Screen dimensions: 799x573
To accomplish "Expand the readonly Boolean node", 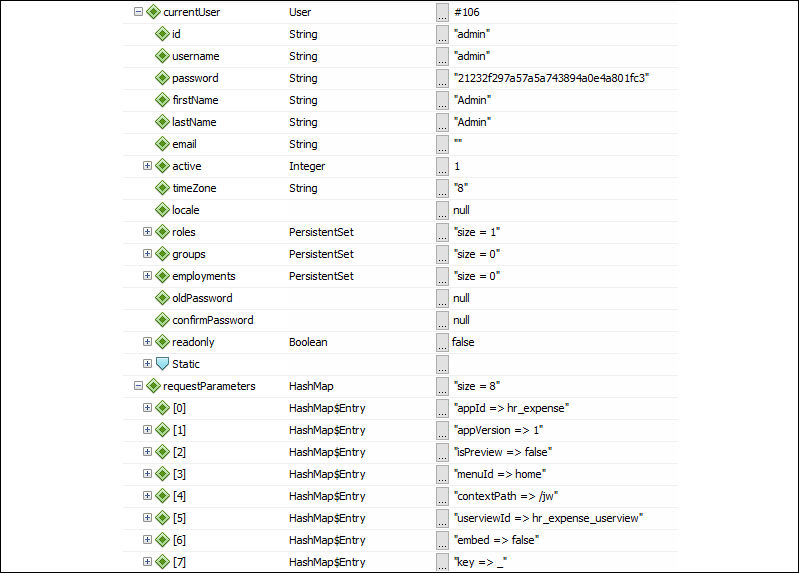I will (x=147, y=342).
